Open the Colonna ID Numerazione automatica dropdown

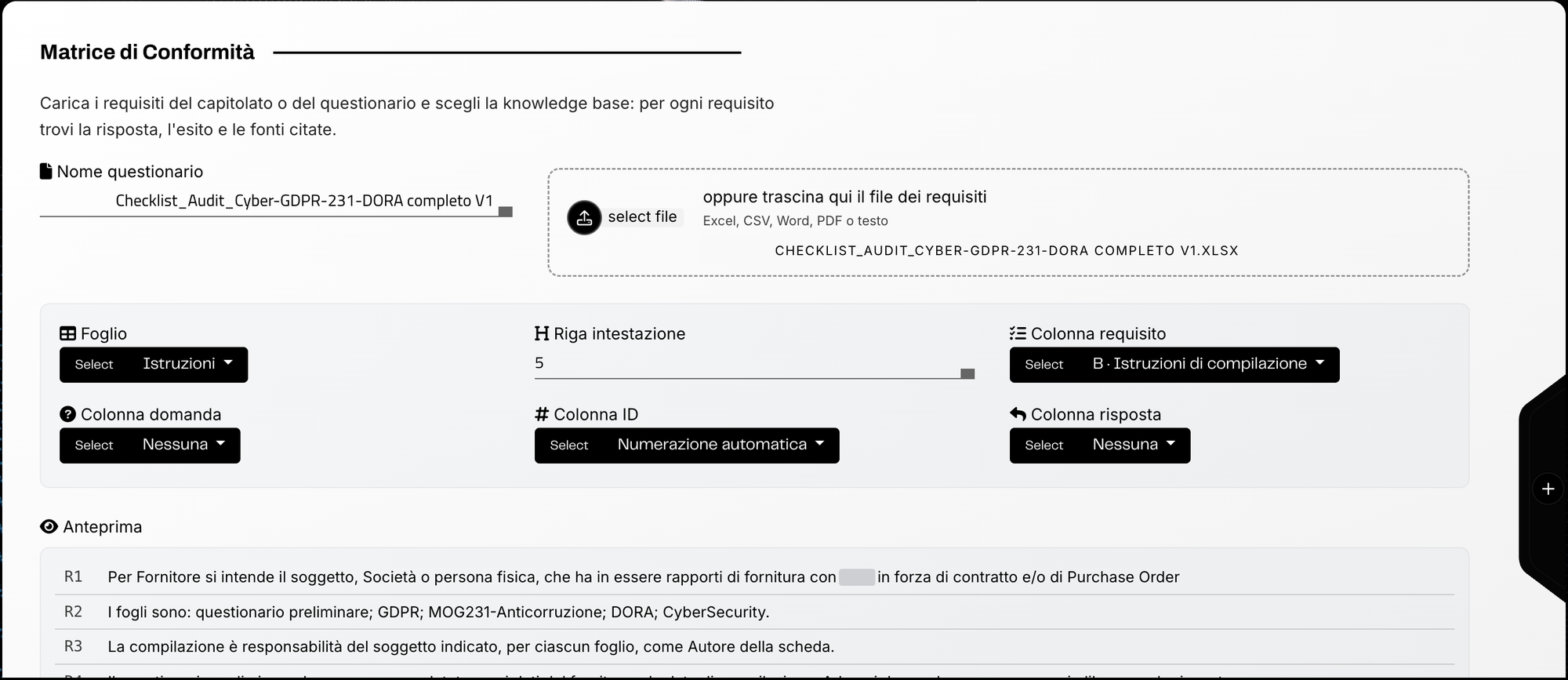click(687, 445)
